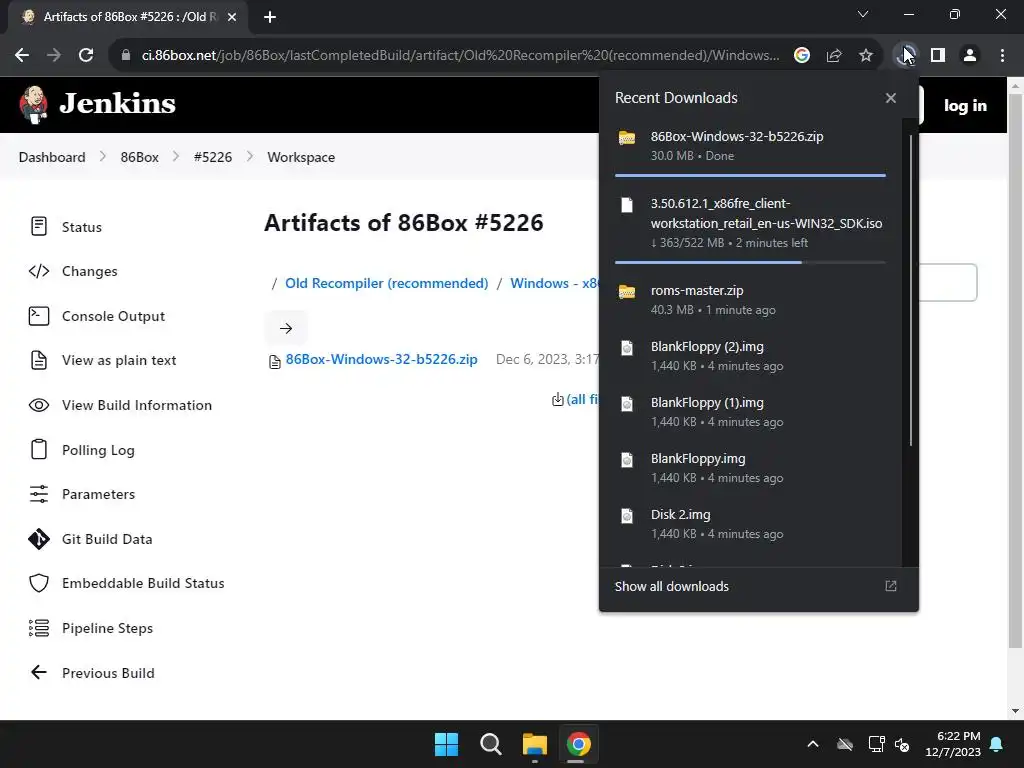The height and width of the screenshot is (768, 1024).
Task: Open Windows Start menu
Action: [447, 744]
